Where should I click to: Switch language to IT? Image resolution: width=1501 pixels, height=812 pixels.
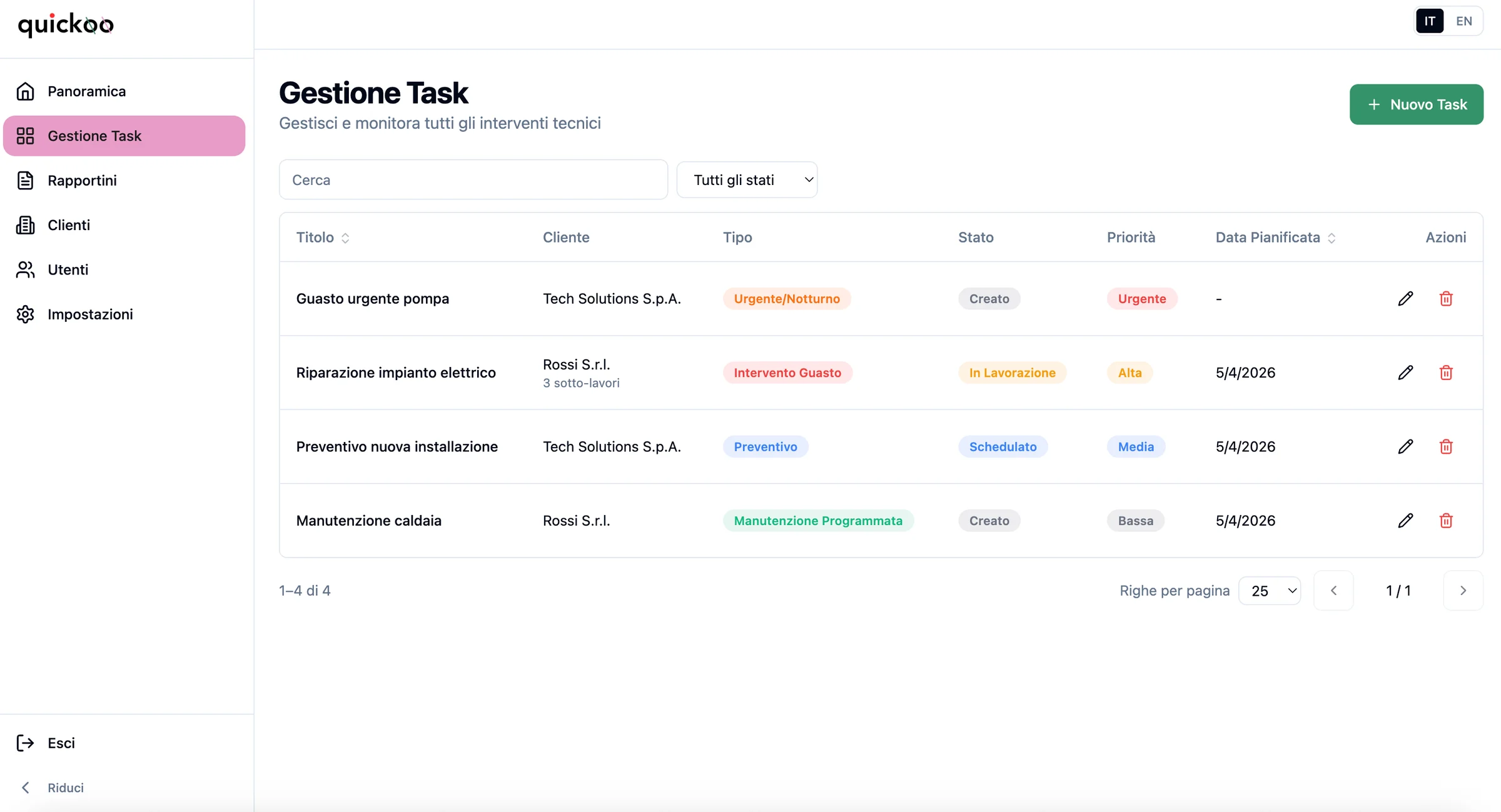(x=1430, y=21)
